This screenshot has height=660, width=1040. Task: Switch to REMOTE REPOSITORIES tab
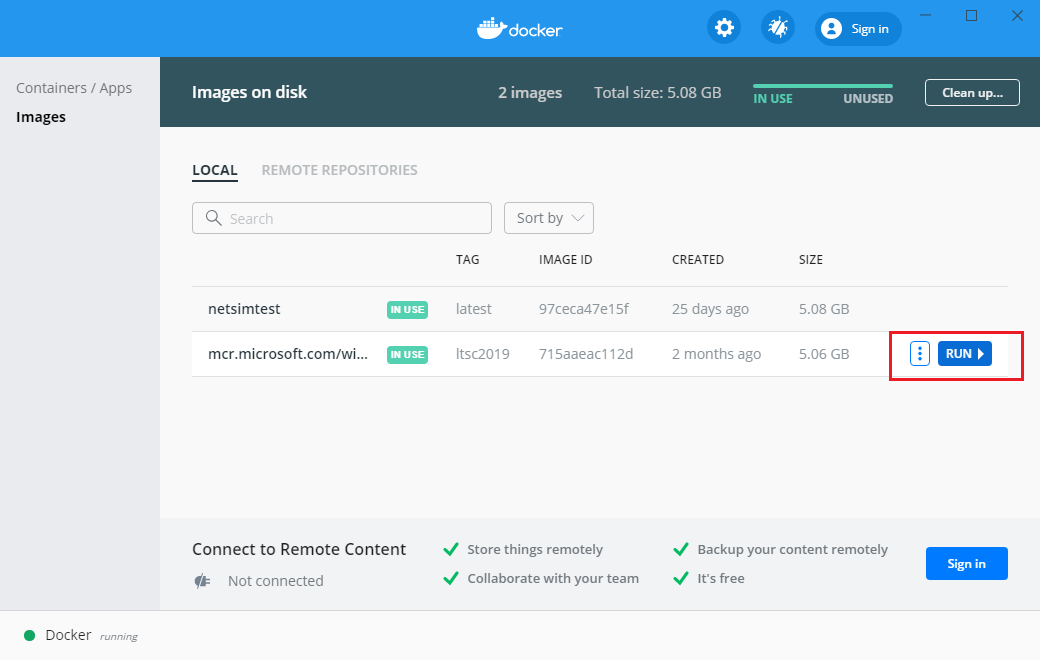click(340, 170)
